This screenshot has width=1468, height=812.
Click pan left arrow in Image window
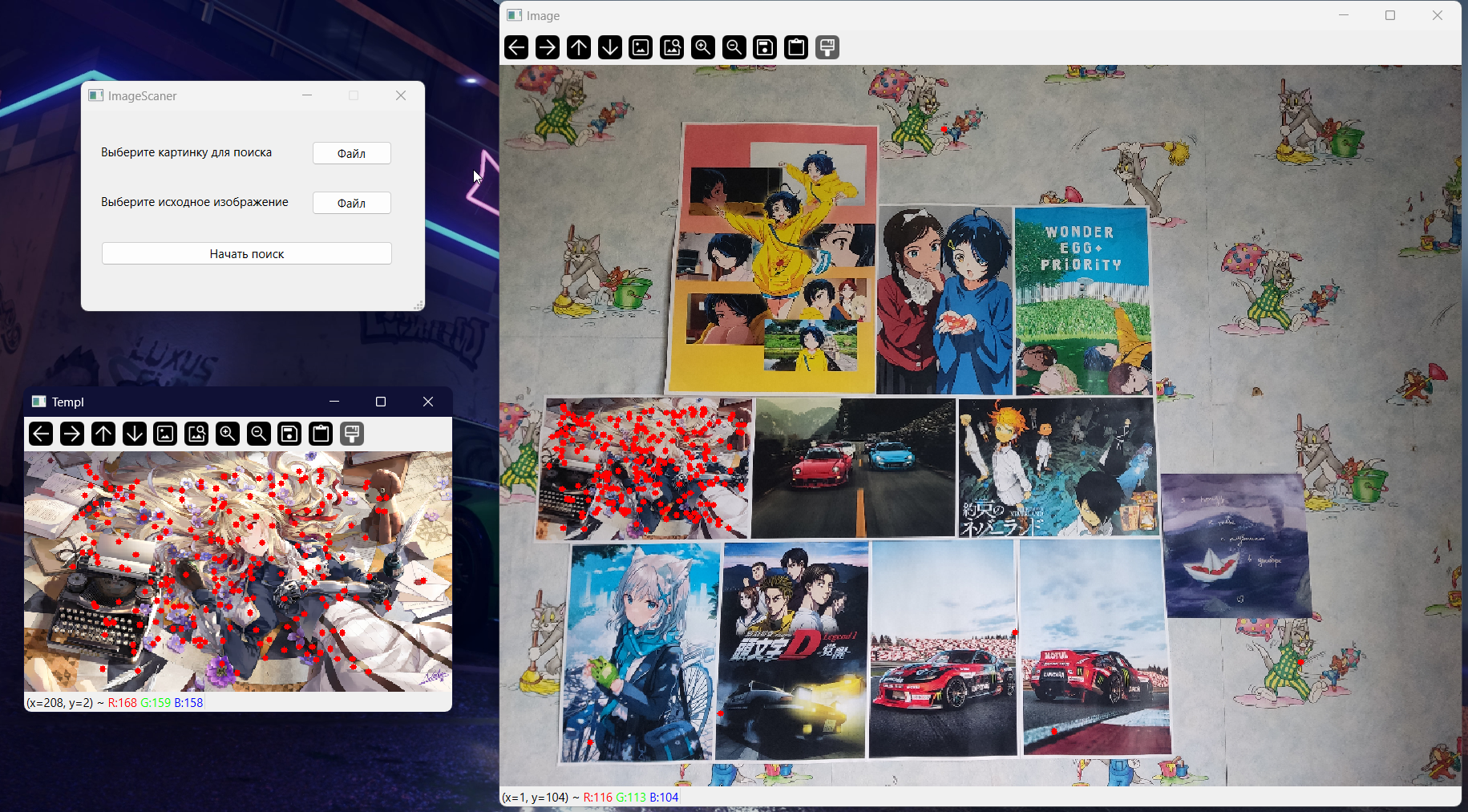[x=516, y=47]
